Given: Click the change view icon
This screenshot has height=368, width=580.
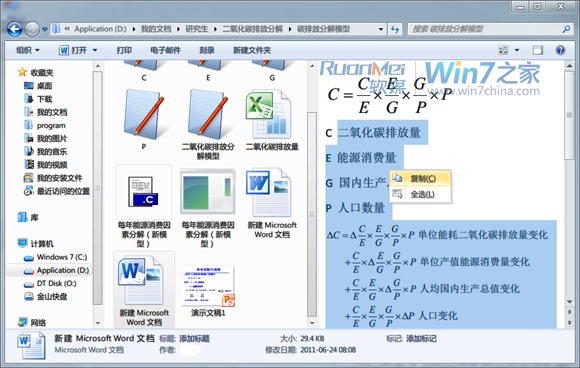Looking at the screenshot, I should coord(503,50).
